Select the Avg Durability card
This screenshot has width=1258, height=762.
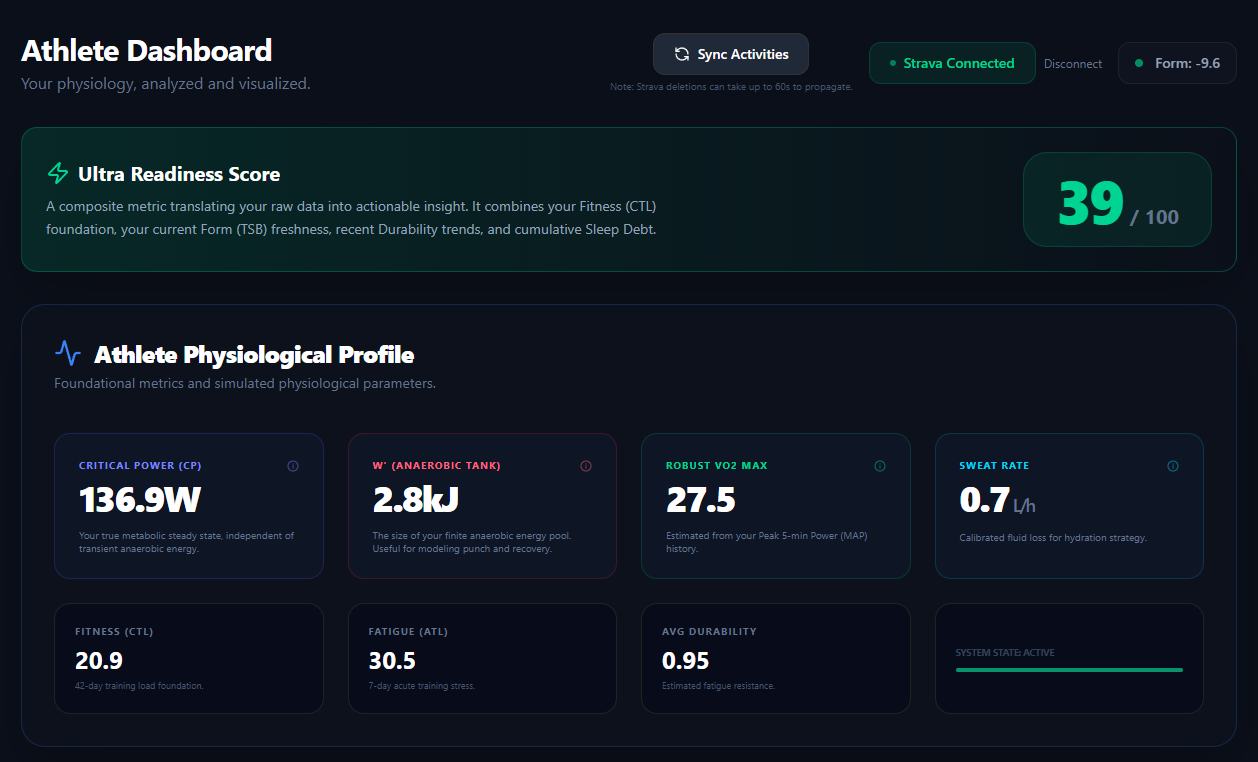776,658
